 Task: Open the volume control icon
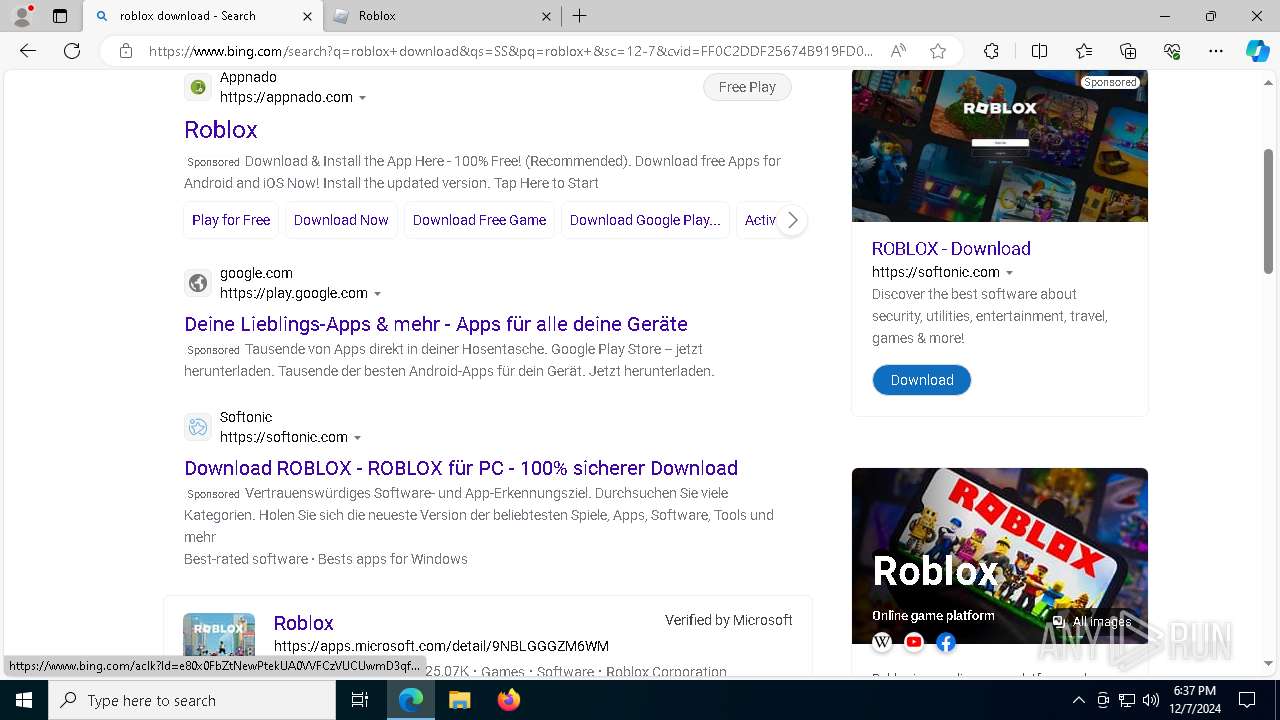1151,700
